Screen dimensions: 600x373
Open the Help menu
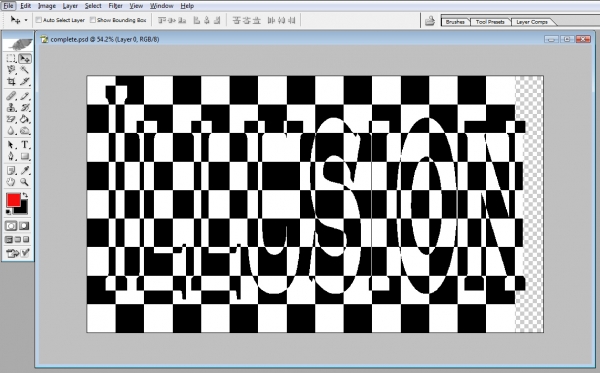[x=187, y=6]
